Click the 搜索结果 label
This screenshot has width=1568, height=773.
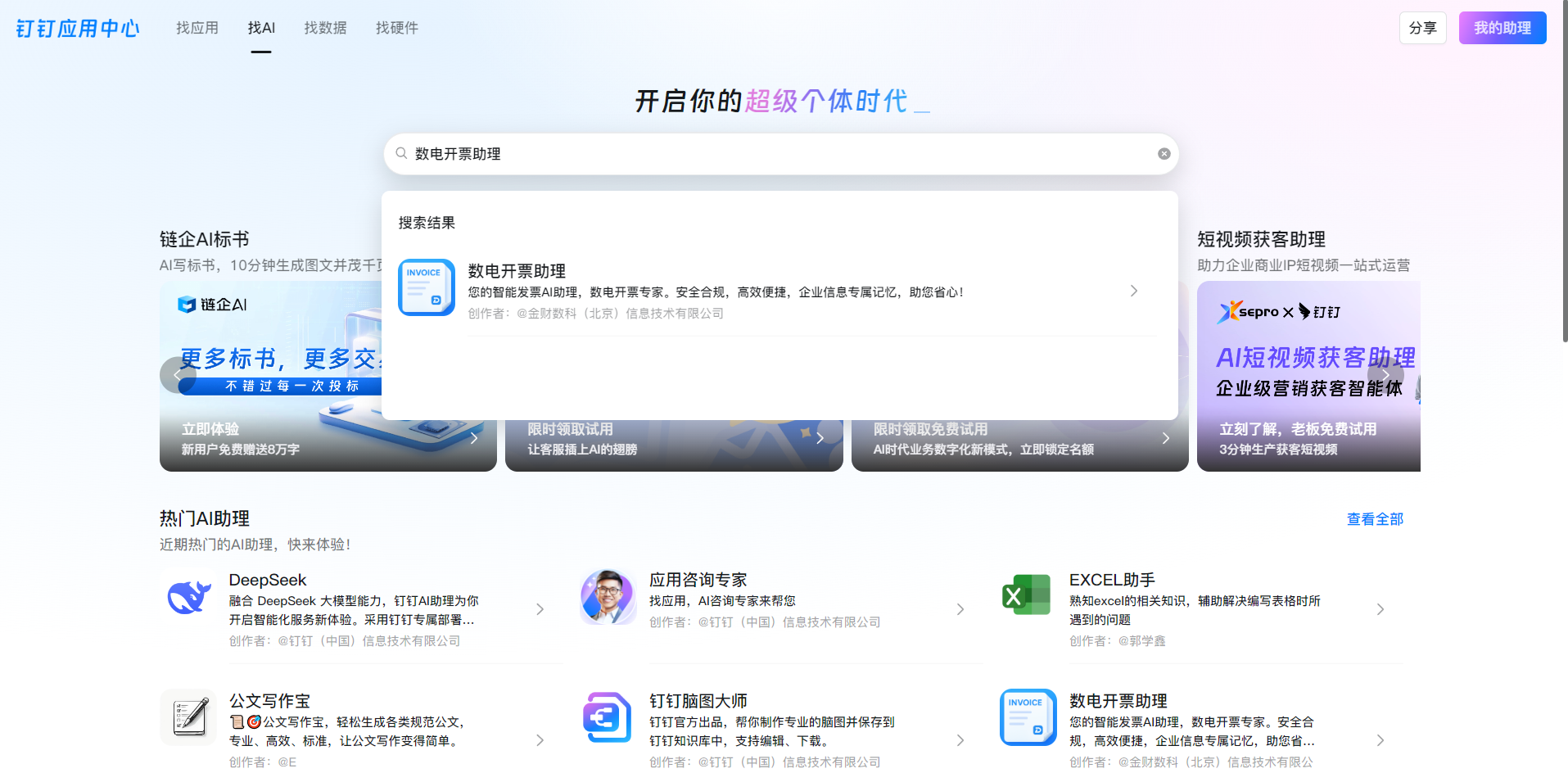pos(427,223)
